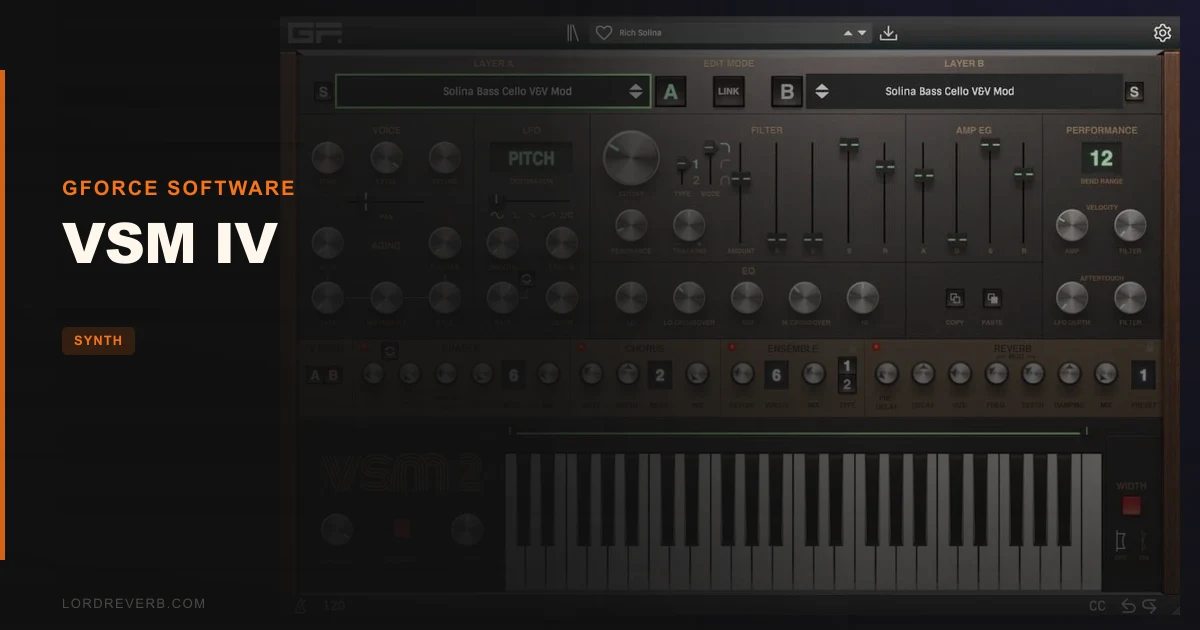Viewport: 1200px width, 630px height.
Task: Adjust the Amp EG Release slider
Action: 1023,175
